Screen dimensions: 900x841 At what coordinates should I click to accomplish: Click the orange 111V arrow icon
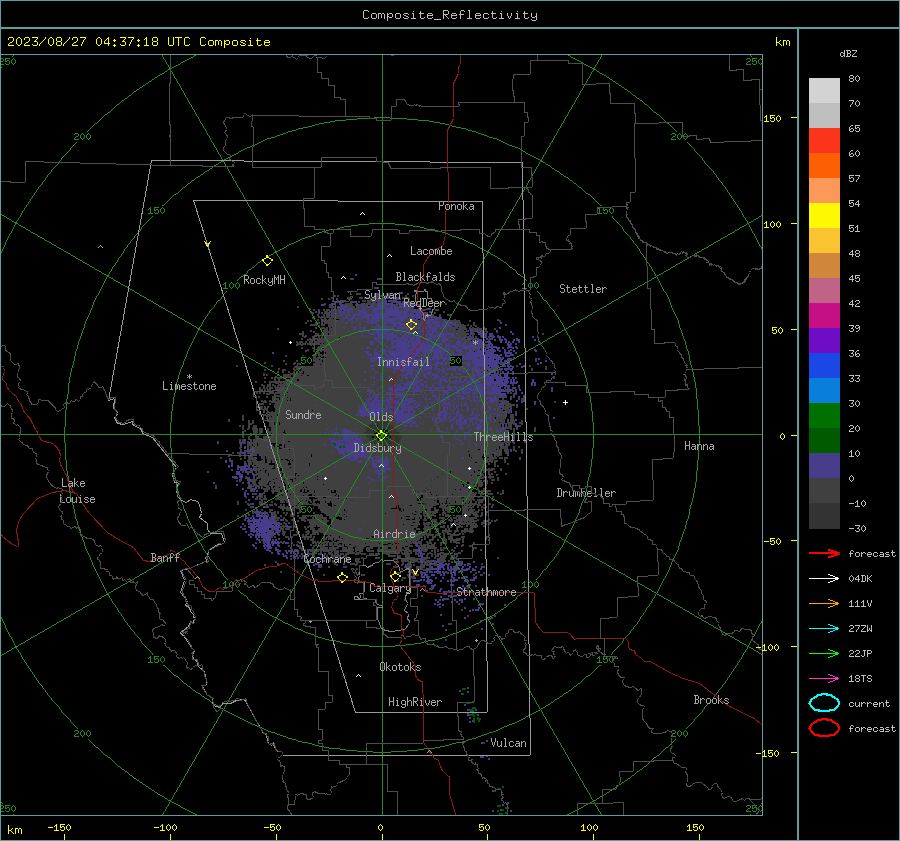[824, 603]
